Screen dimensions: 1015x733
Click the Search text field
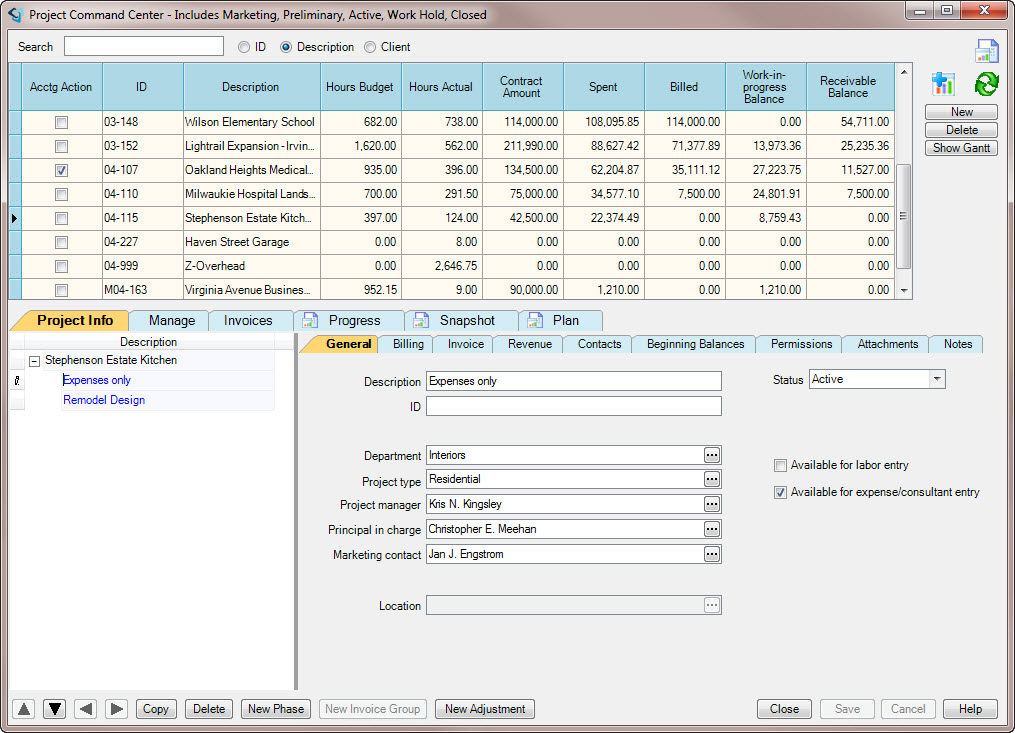tap(144, 47)
